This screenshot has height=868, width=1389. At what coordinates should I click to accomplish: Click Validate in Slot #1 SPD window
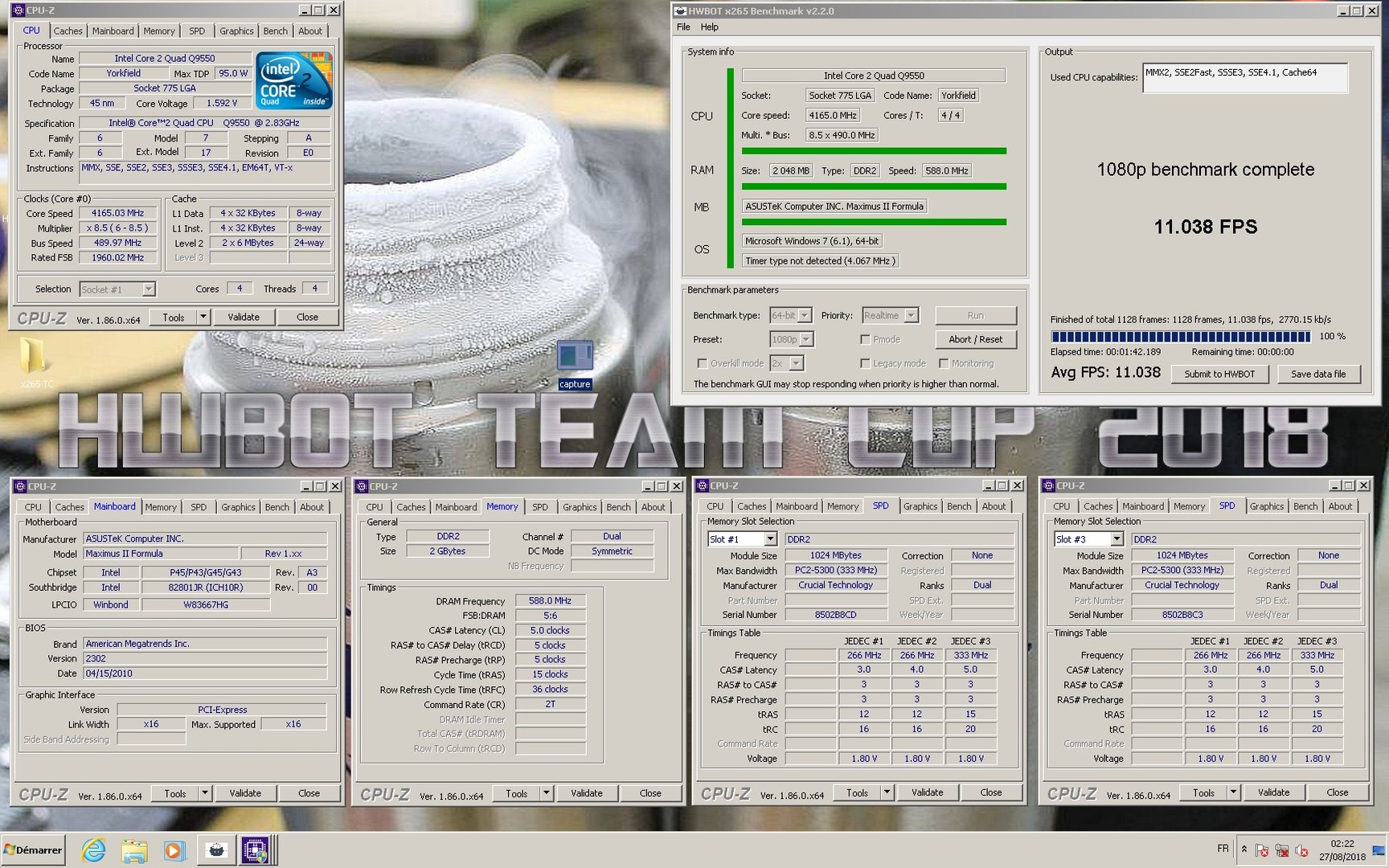[927, 792]
